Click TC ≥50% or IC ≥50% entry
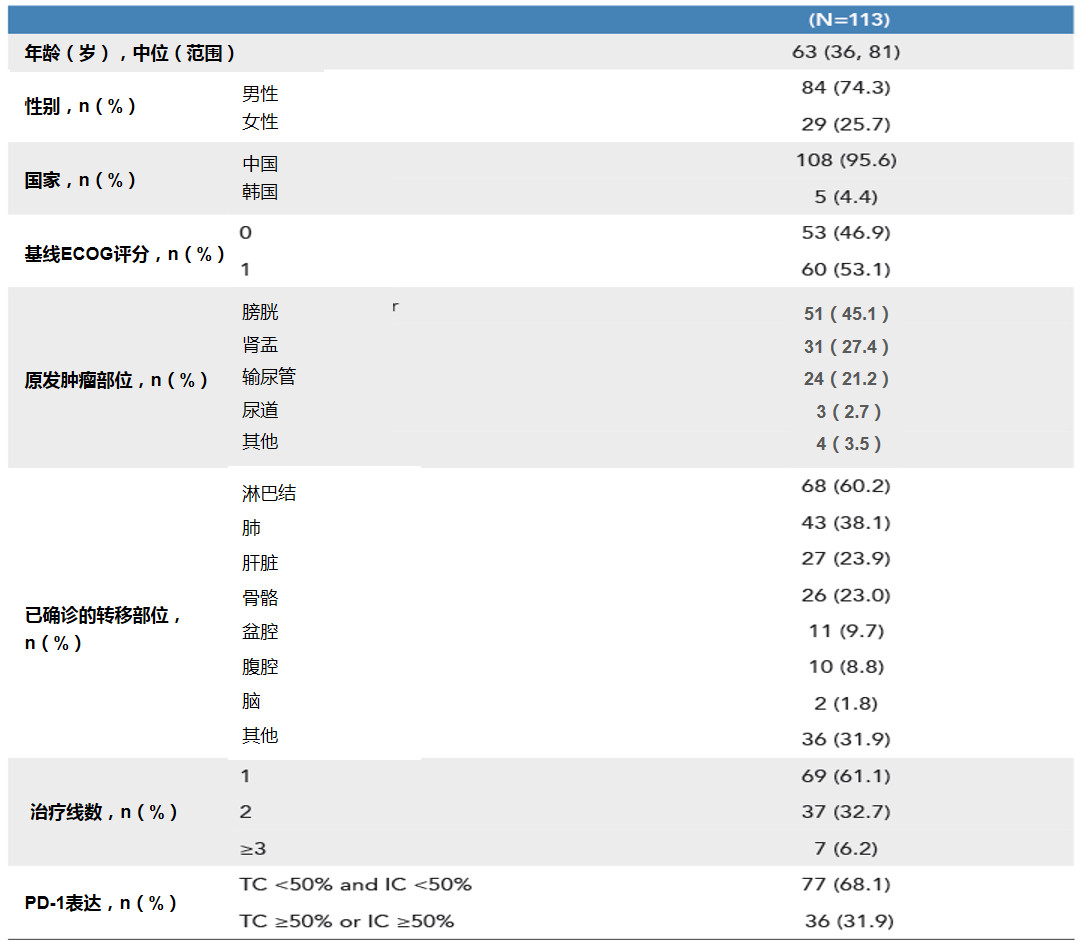The image size is (1087, 945). 347,921
